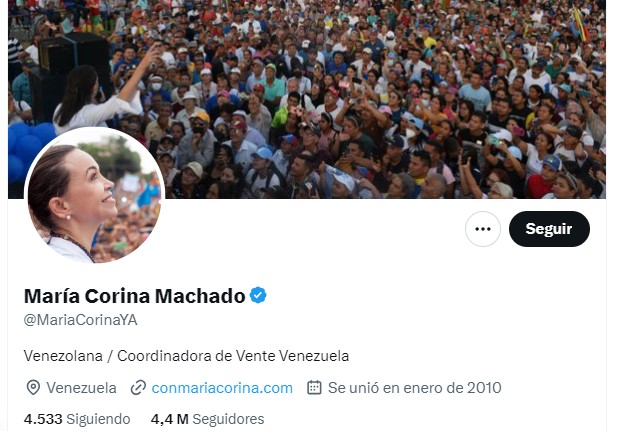This screenshot has height=431, width=622.
Task: Click the Seguir follow button
Action: (x=549, y=229)
